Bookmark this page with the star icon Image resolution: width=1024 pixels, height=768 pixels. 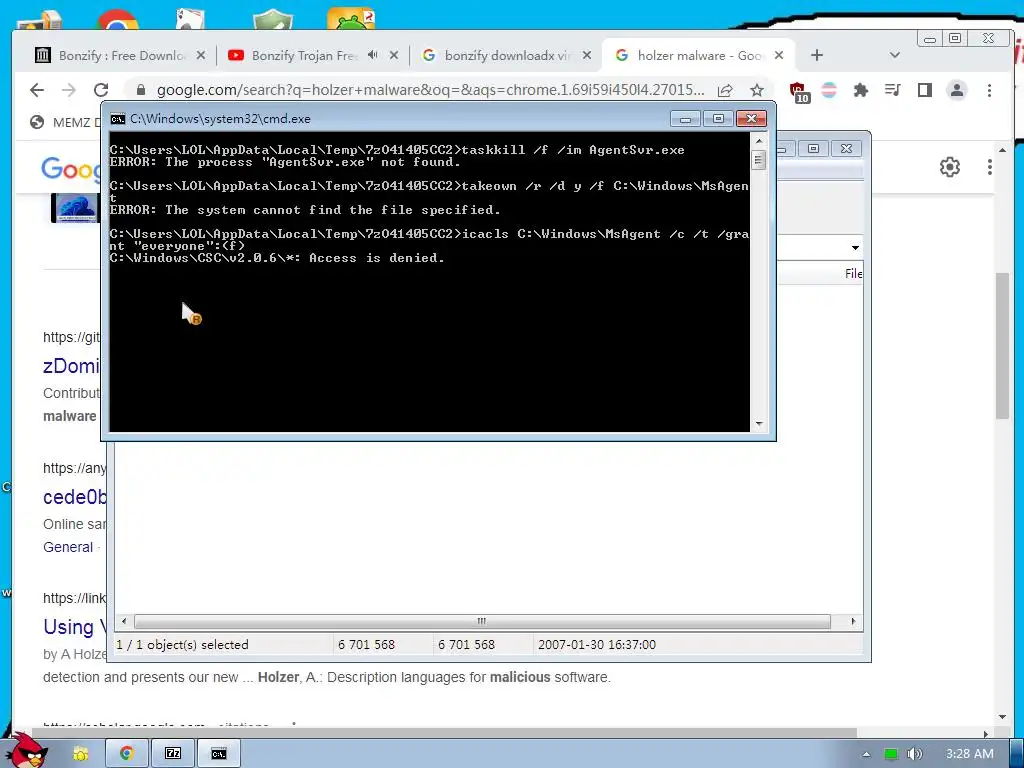tap(757, 90)
